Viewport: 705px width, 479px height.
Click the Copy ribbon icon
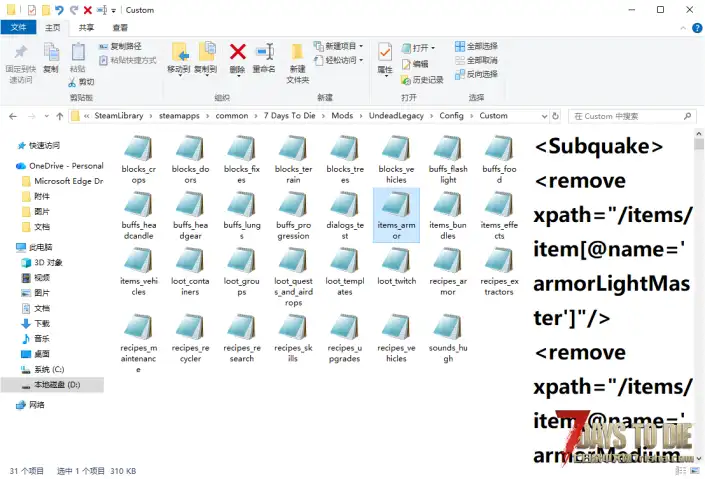(x=51, y=52)
